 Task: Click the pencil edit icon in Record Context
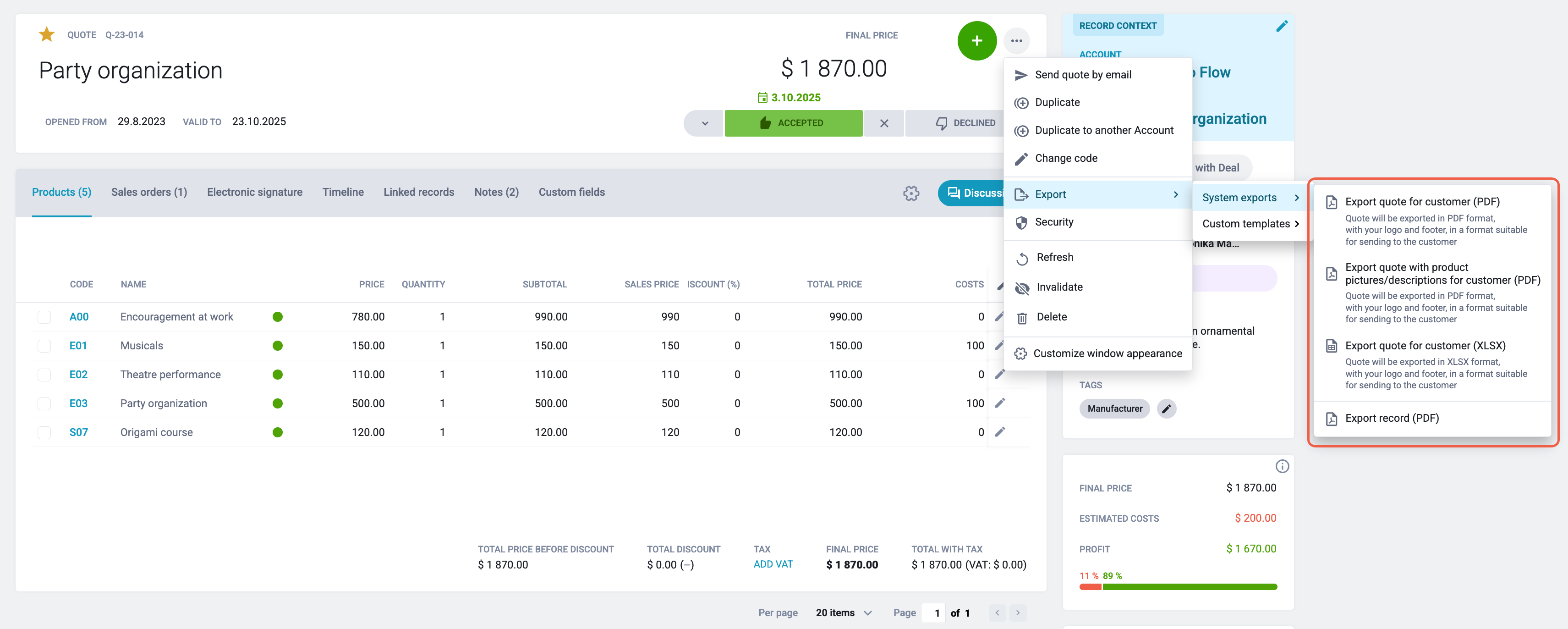pos(1282,26)
